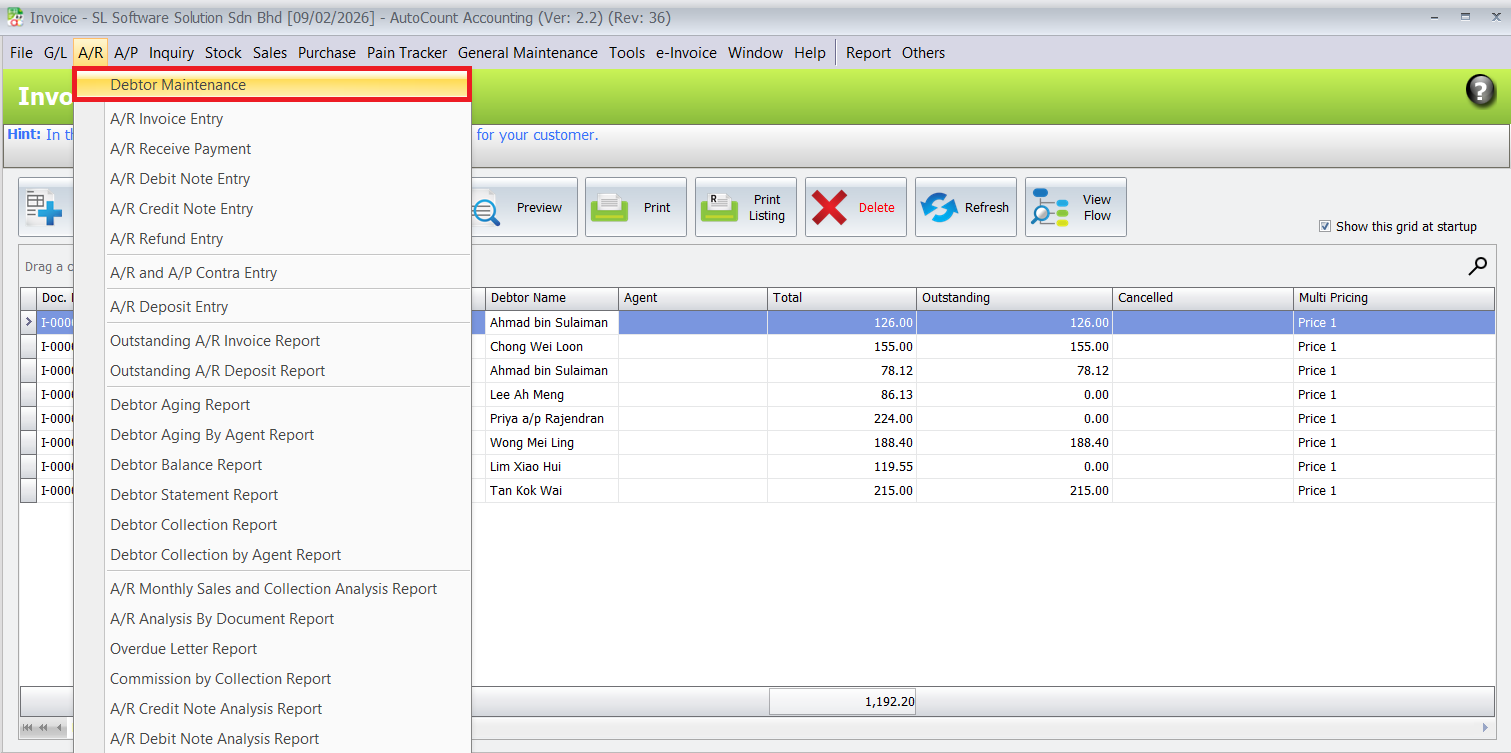Viewport: 1511px width, 753px height.
Task: Click the Preview magnifier icon
Action: 487,209
